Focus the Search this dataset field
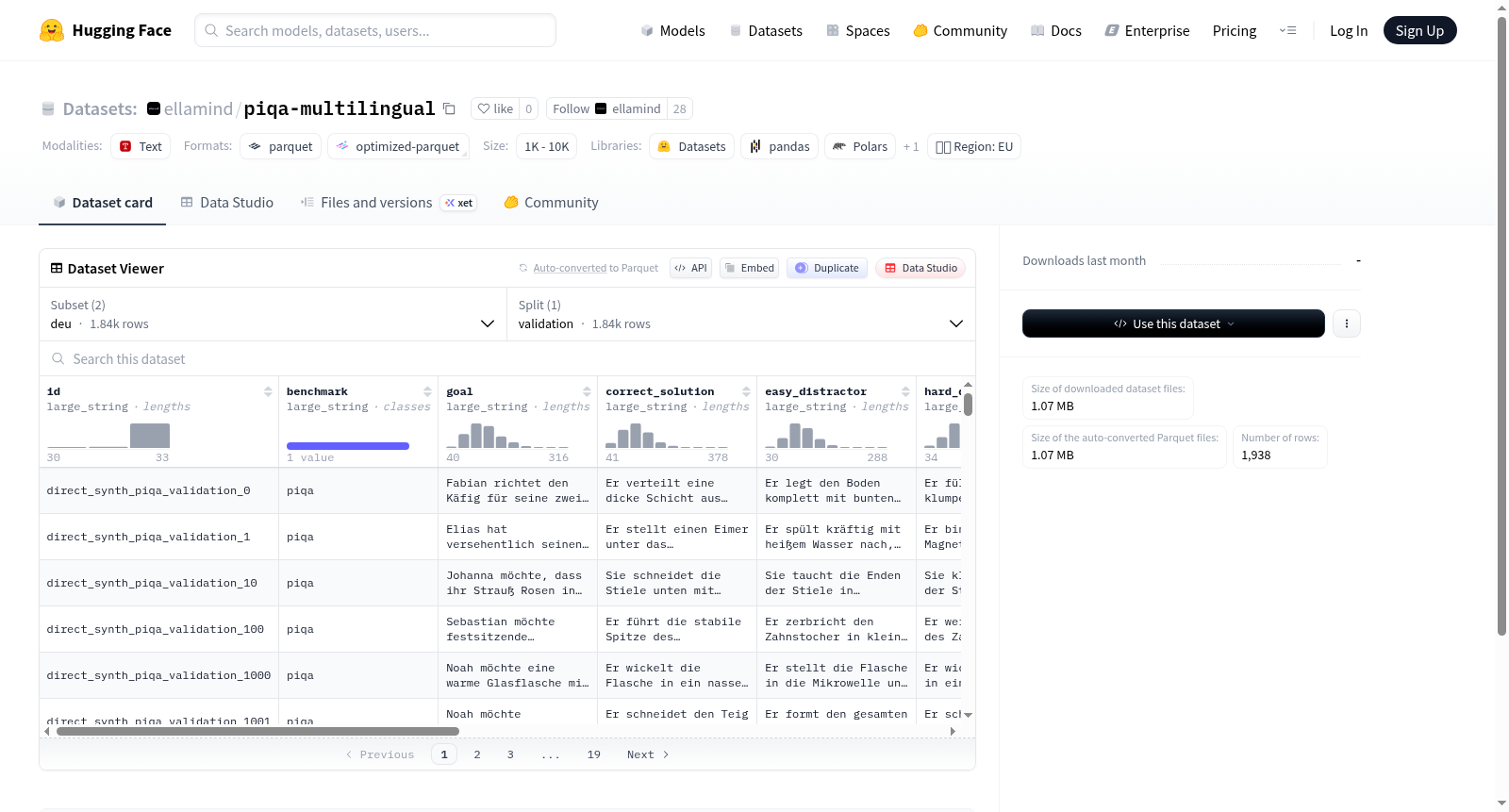Screen dimensions: 1509x812 coord(507,358)
